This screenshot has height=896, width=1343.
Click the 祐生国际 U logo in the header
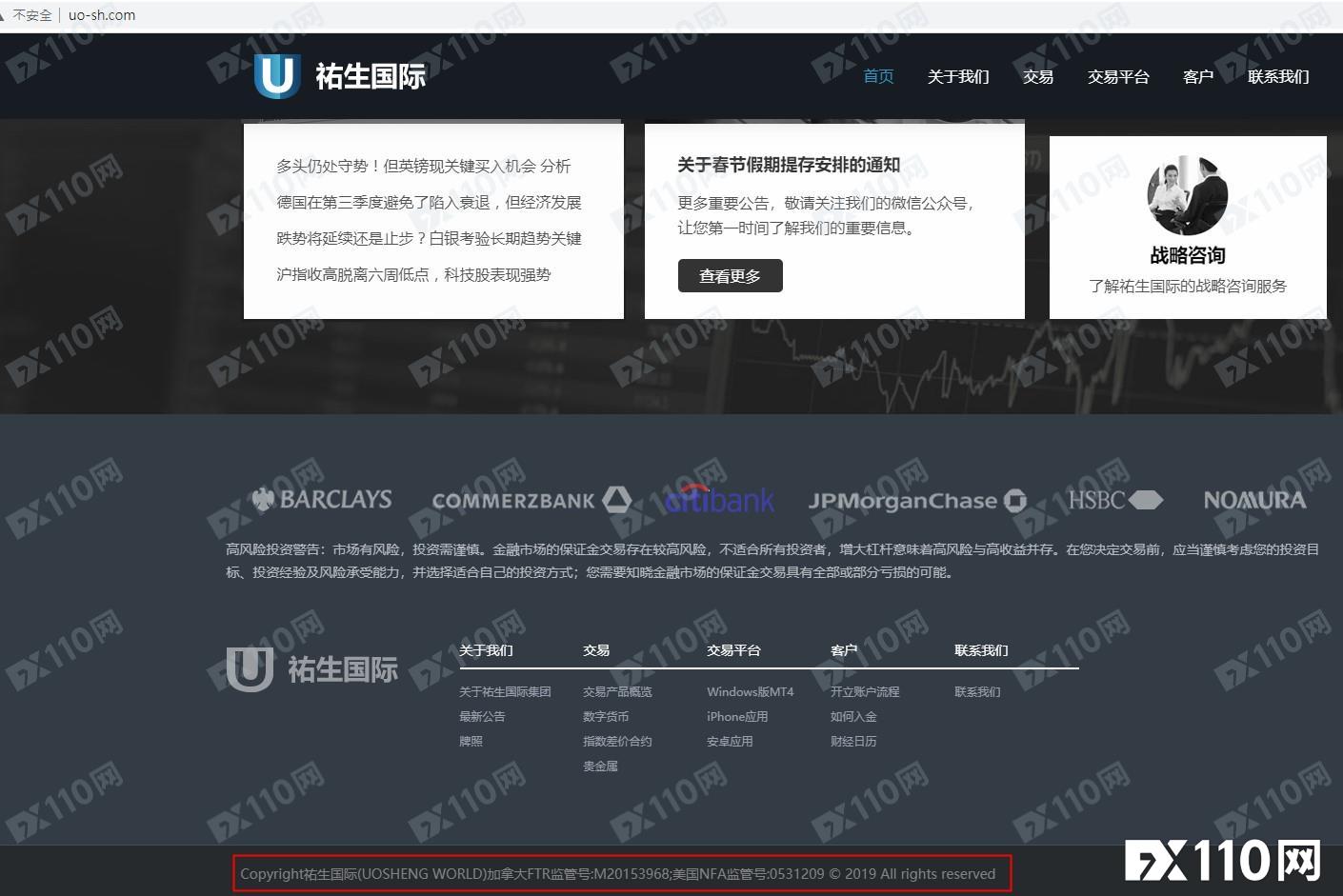276,74
